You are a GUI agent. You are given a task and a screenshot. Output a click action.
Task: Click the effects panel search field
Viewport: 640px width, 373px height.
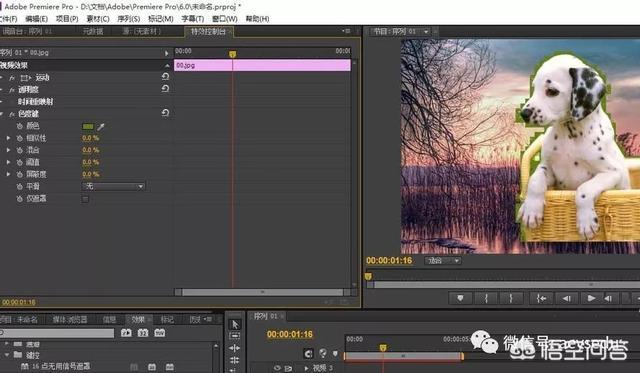point(58,333)
